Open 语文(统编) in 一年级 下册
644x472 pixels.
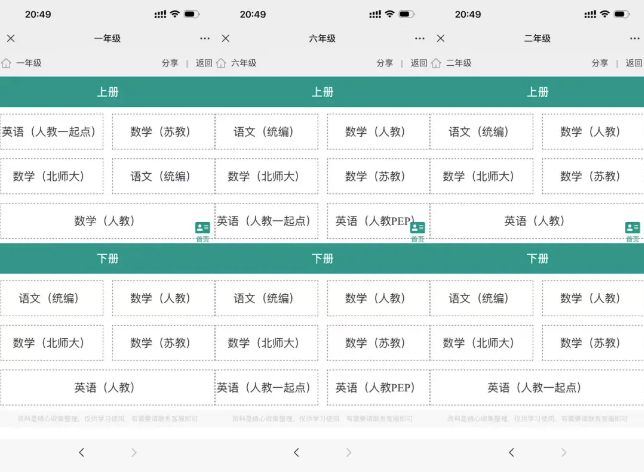[x=52, y=298]
